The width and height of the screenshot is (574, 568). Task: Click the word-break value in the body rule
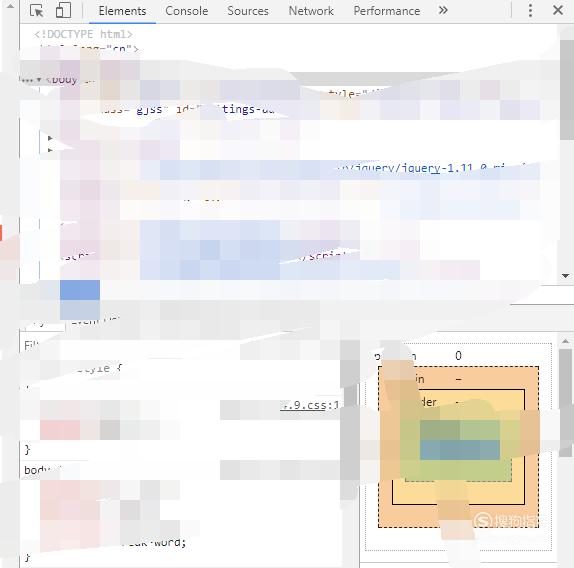[154, 542]
